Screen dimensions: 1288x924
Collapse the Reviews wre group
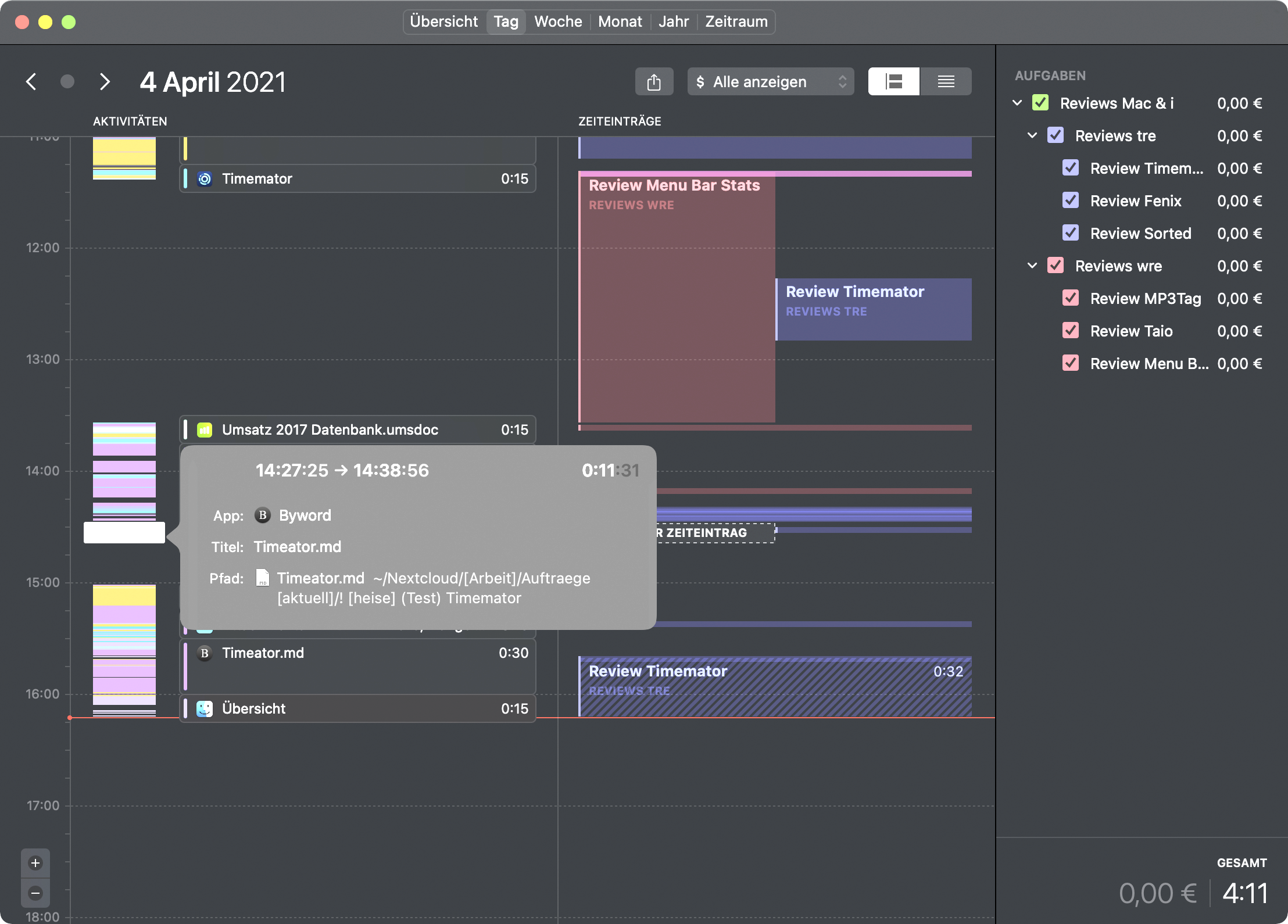point(1032,266)
